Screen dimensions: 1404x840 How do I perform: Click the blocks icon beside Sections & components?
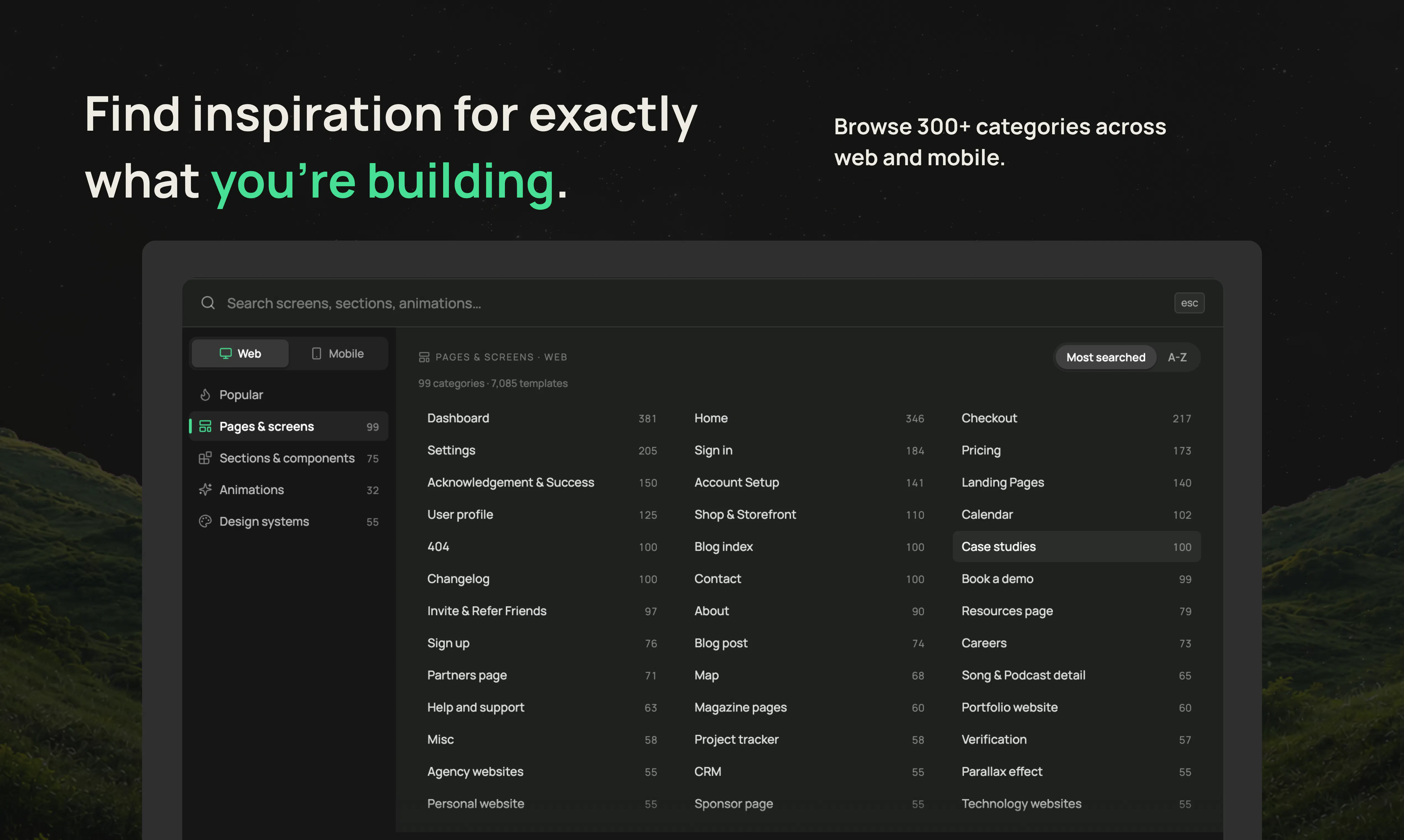(205, 458)
